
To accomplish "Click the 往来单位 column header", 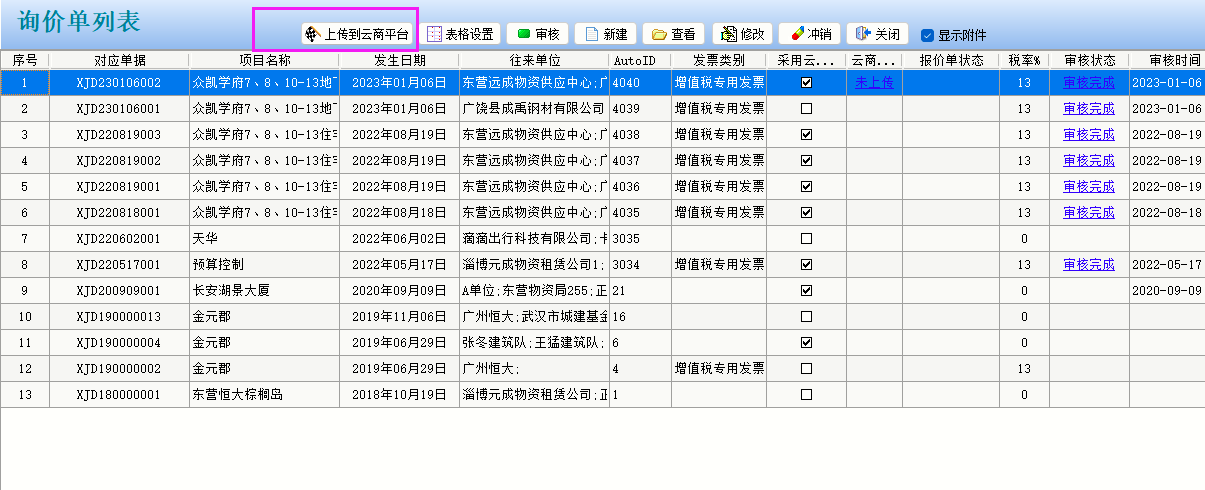I will [534, 60].
